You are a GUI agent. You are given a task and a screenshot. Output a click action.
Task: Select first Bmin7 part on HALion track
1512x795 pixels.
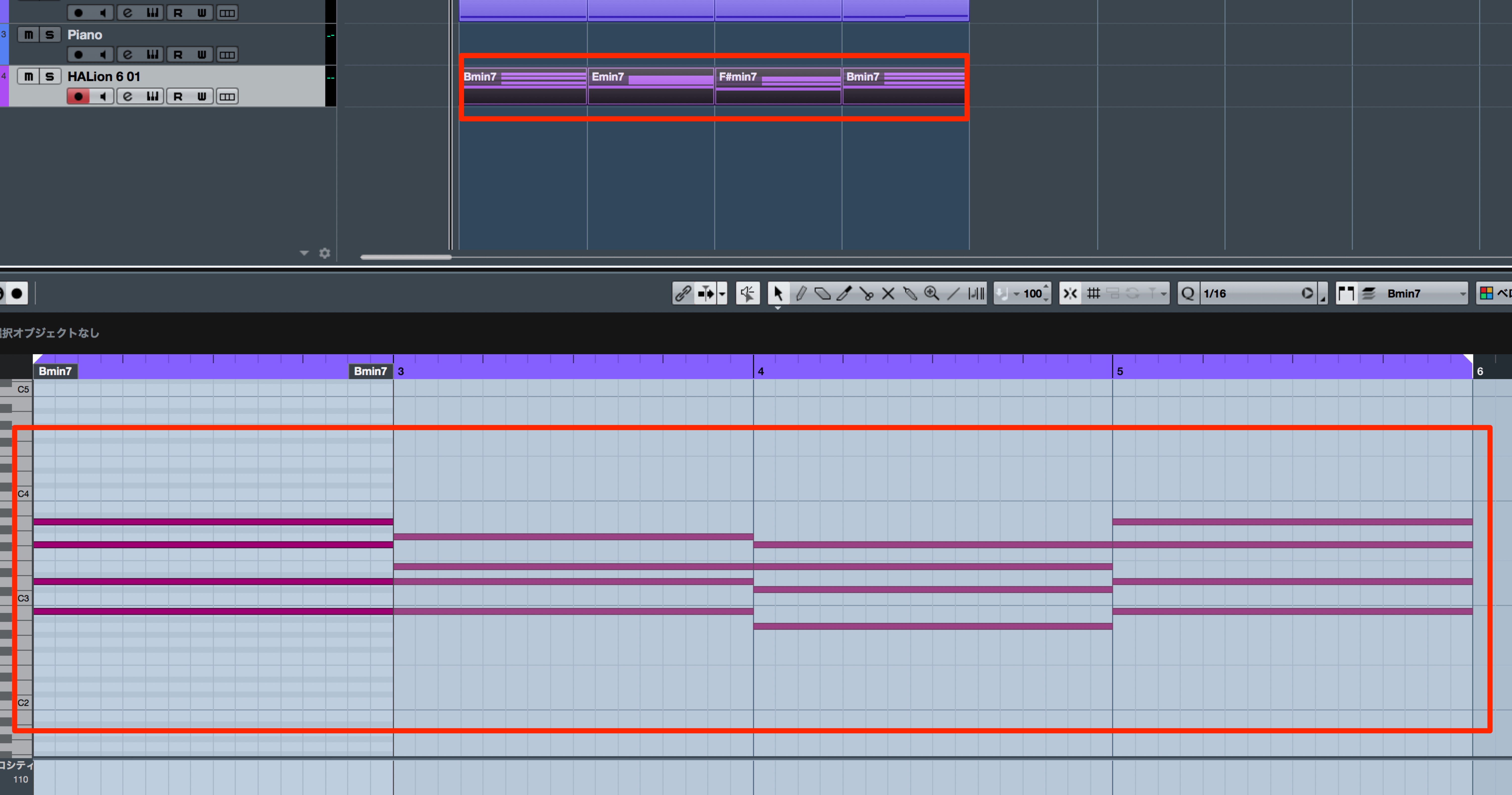coord(523,86)
